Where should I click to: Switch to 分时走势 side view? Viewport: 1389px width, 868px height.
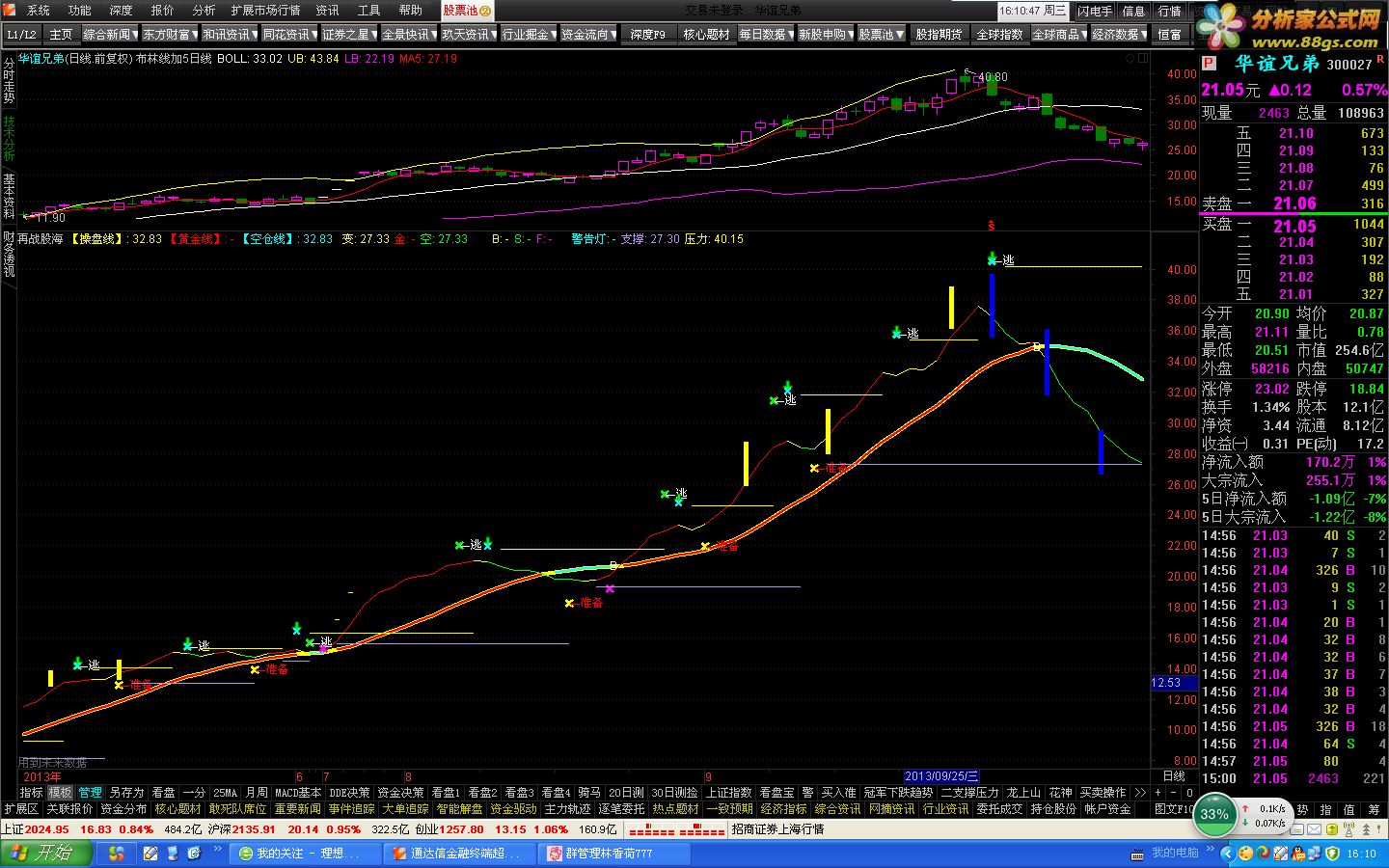point(9,80)
